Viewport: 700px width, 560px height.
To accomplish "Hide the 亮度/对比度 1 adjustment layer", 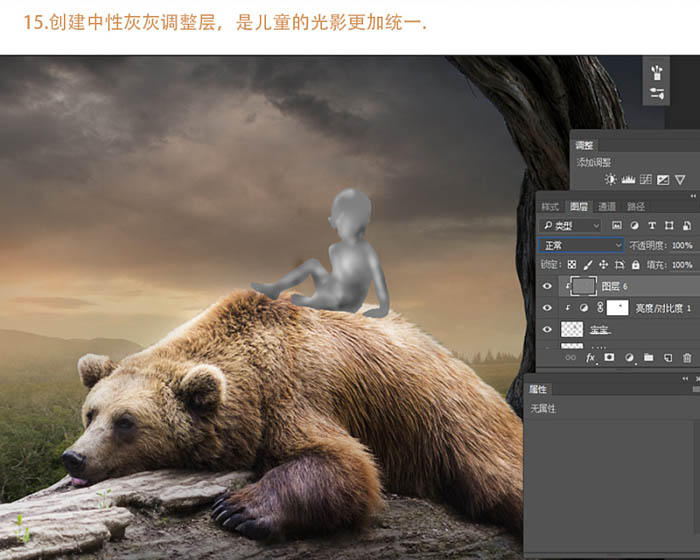I will 547,308.
